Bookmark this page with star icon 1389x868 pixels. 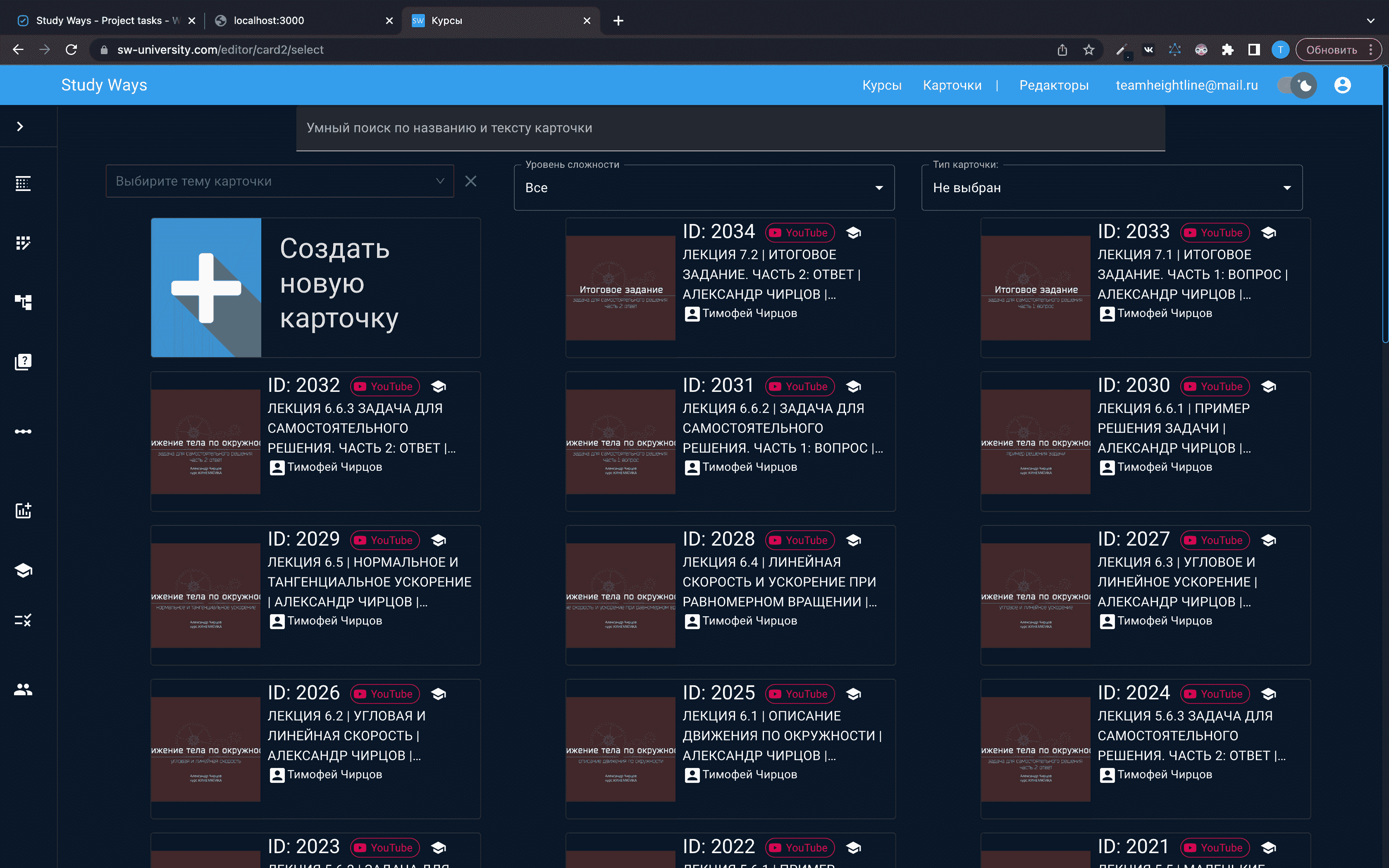click(x=1088, y=50)
